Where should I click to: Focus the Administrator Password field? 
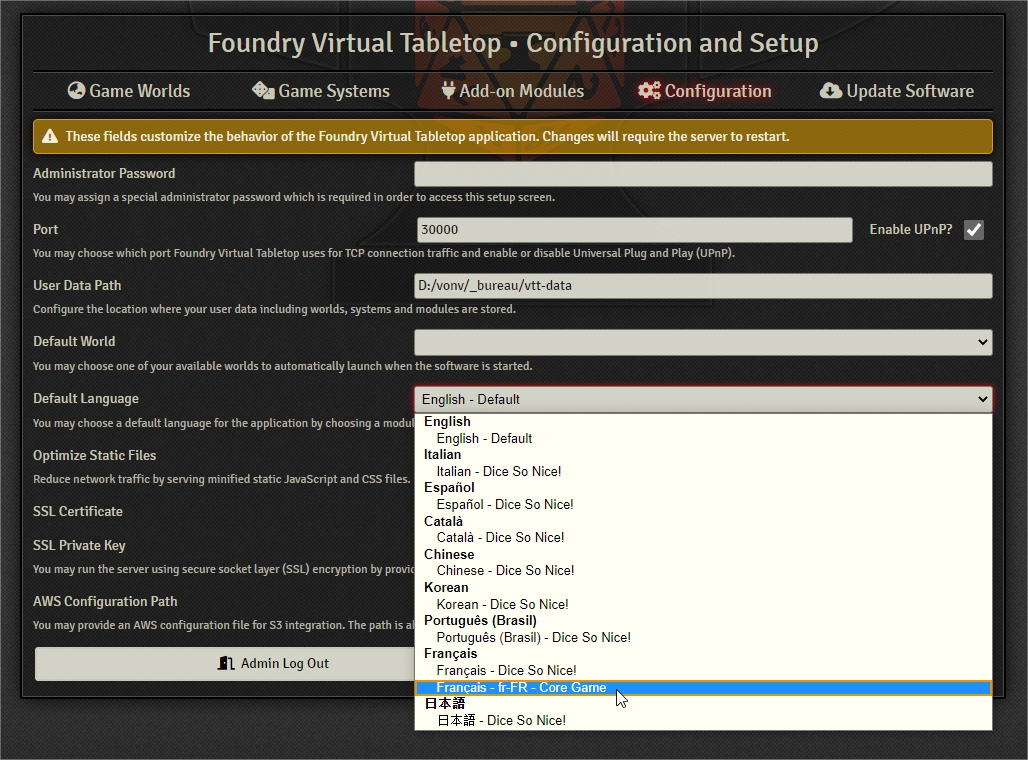703,174
